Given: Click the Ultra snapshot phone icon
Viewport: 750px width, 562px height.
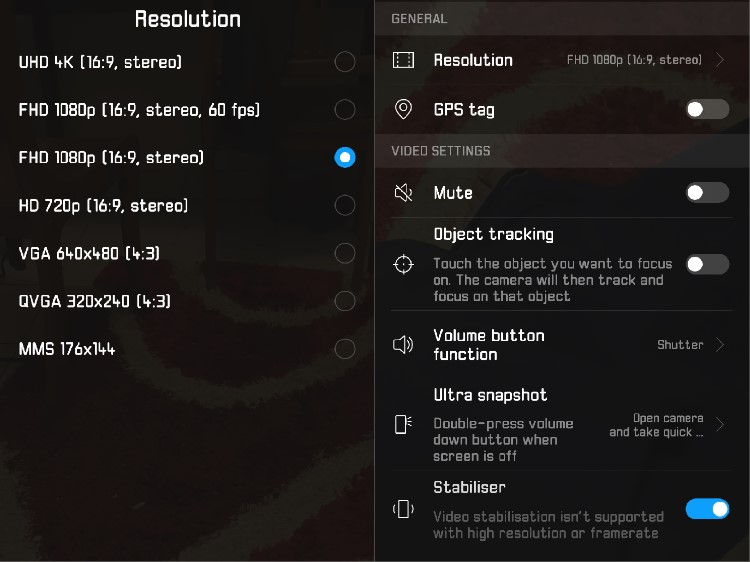Looking at the screenshot, I should point(403,424).
